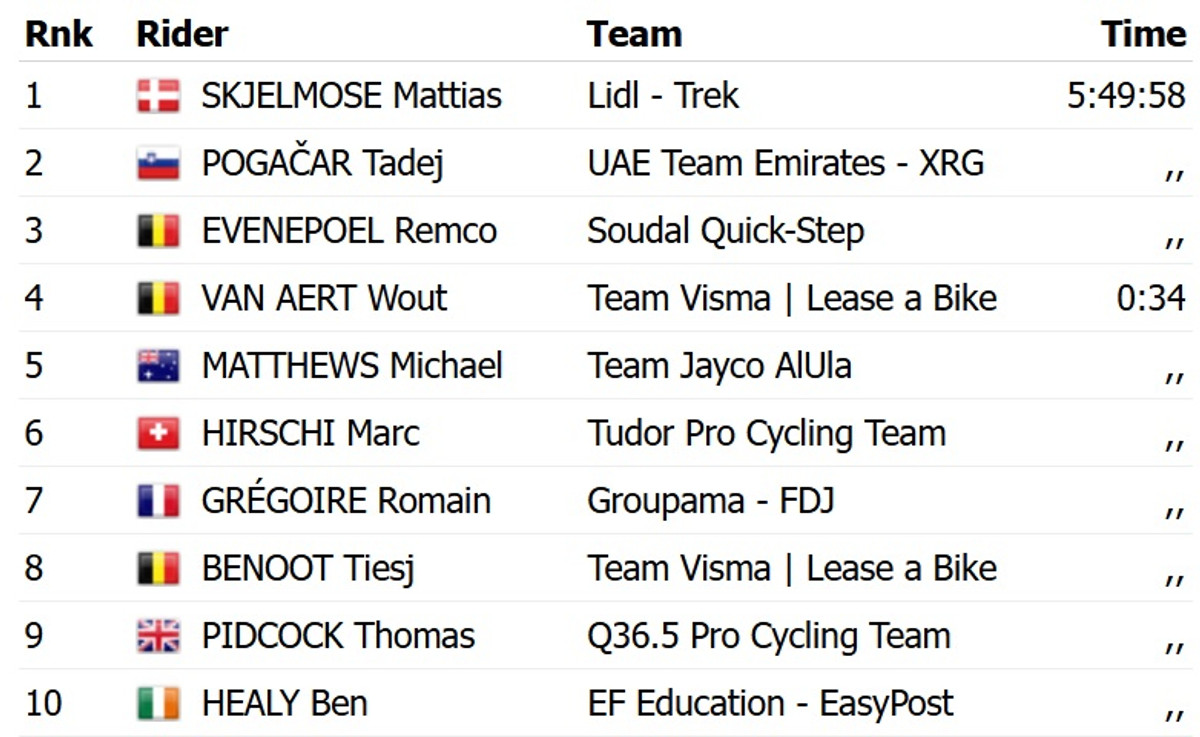Open rider SKJELMOSE Mattias profile

351,96
